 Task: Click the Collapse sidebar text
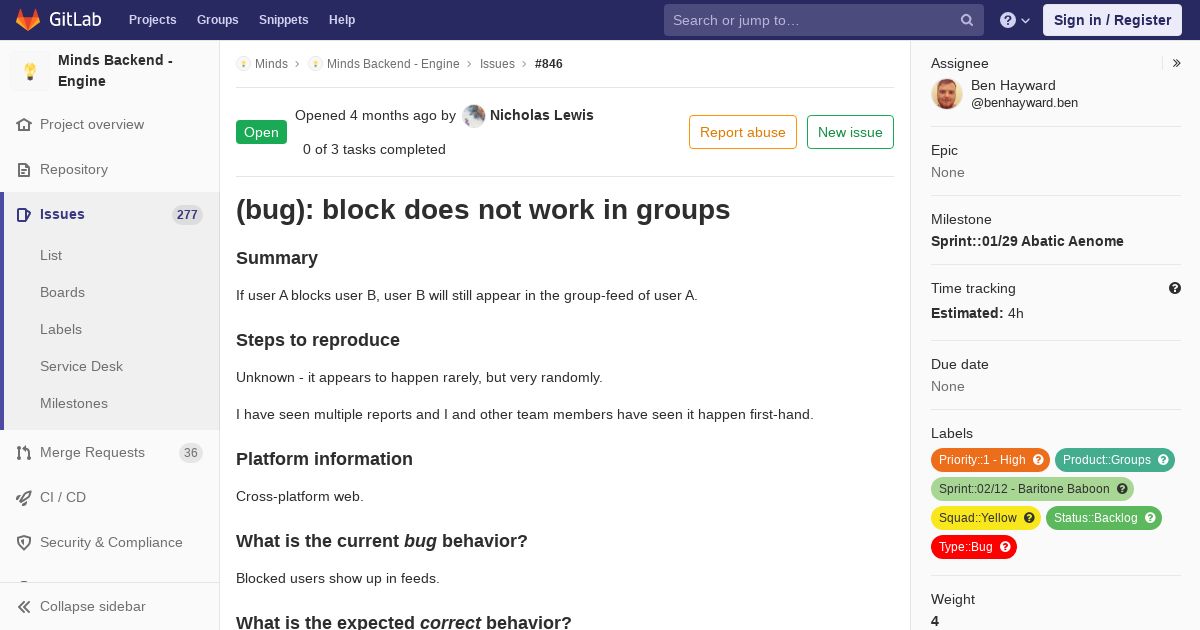(93, 607)
